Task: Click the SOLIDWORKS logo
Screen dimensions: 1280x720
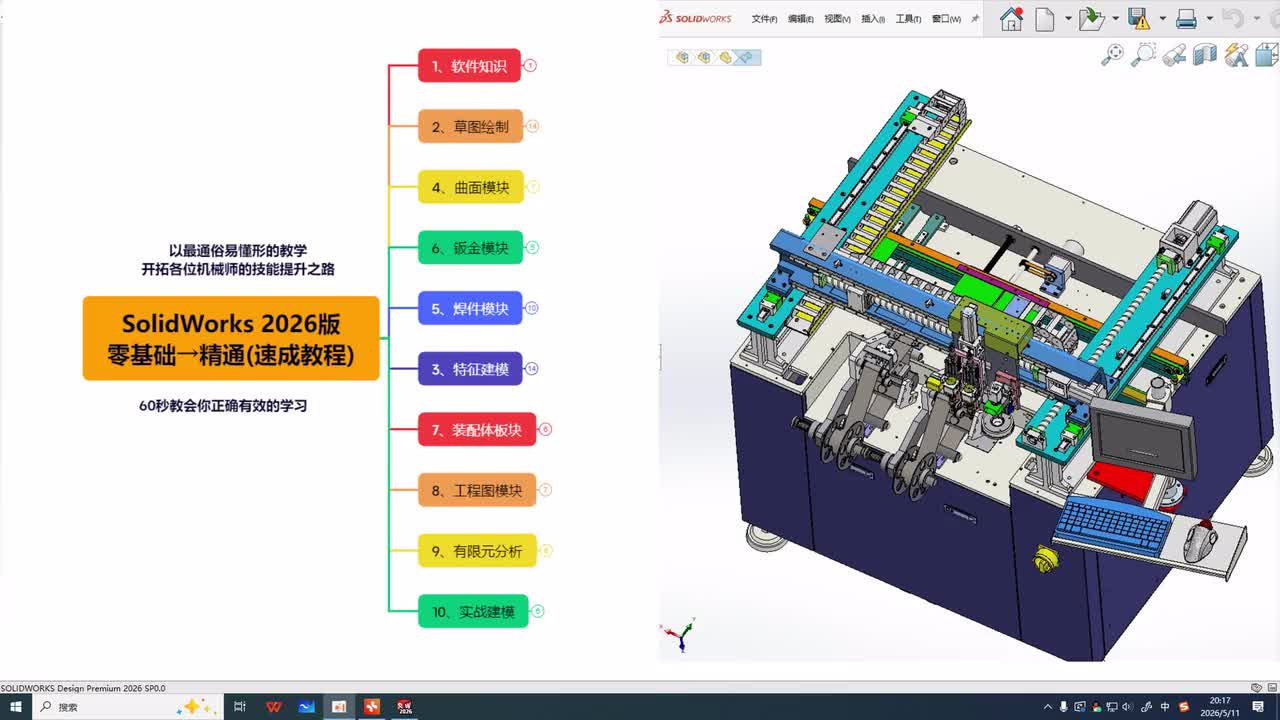Action: pyautogui.click(x=696, y=18)
